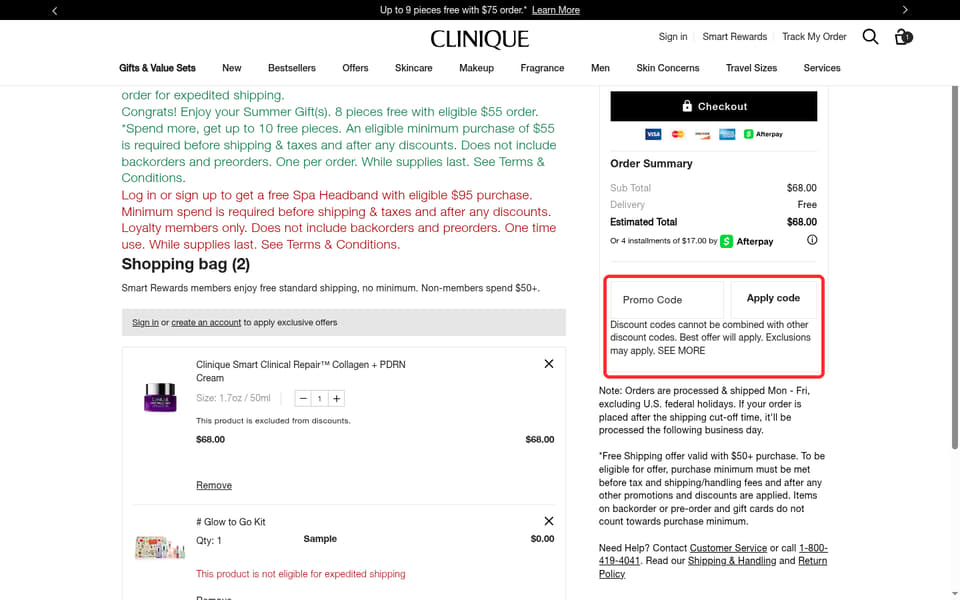Click SEE MORE under promo code

[681, 351]
